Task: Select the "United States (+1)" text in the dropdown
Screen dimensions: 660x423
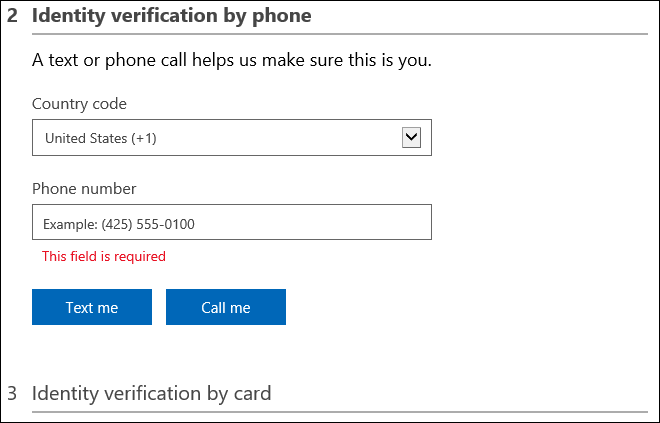Action: click(x=101, y=139)
